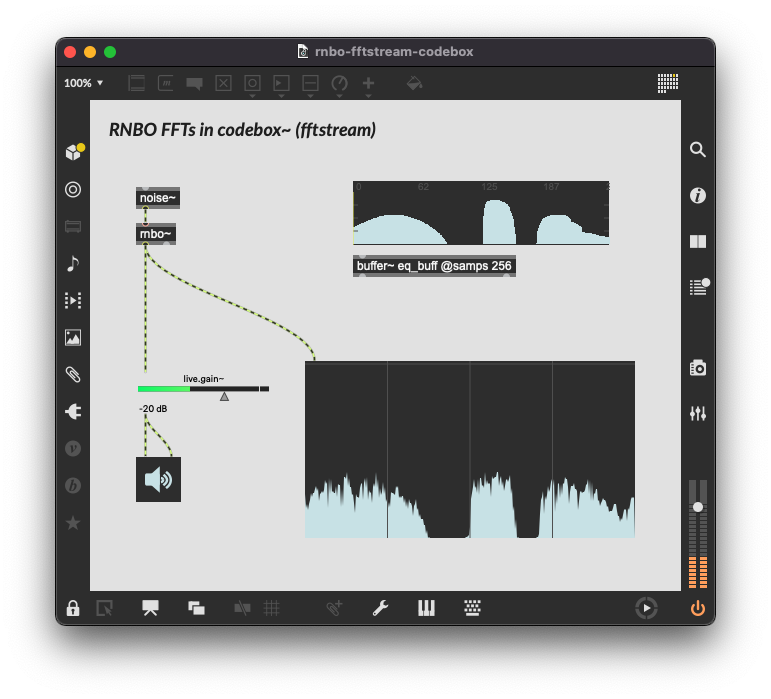Open the Plug-ins browser in sidebar
The height and width of the screenshot is (699, 771).
tap(73, 411)
